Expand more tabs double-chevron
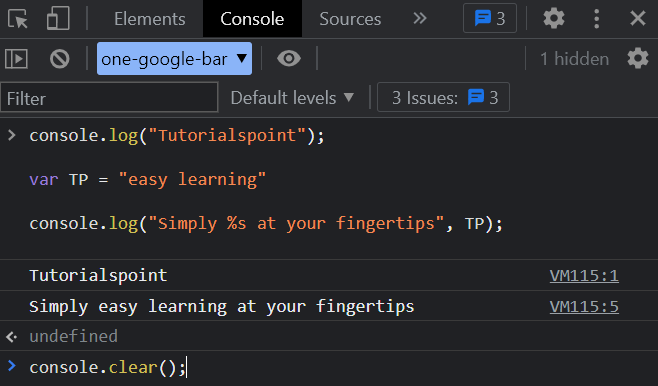This screenshot has height=386, width=658. pyautogui.click(x=420, y=18)
